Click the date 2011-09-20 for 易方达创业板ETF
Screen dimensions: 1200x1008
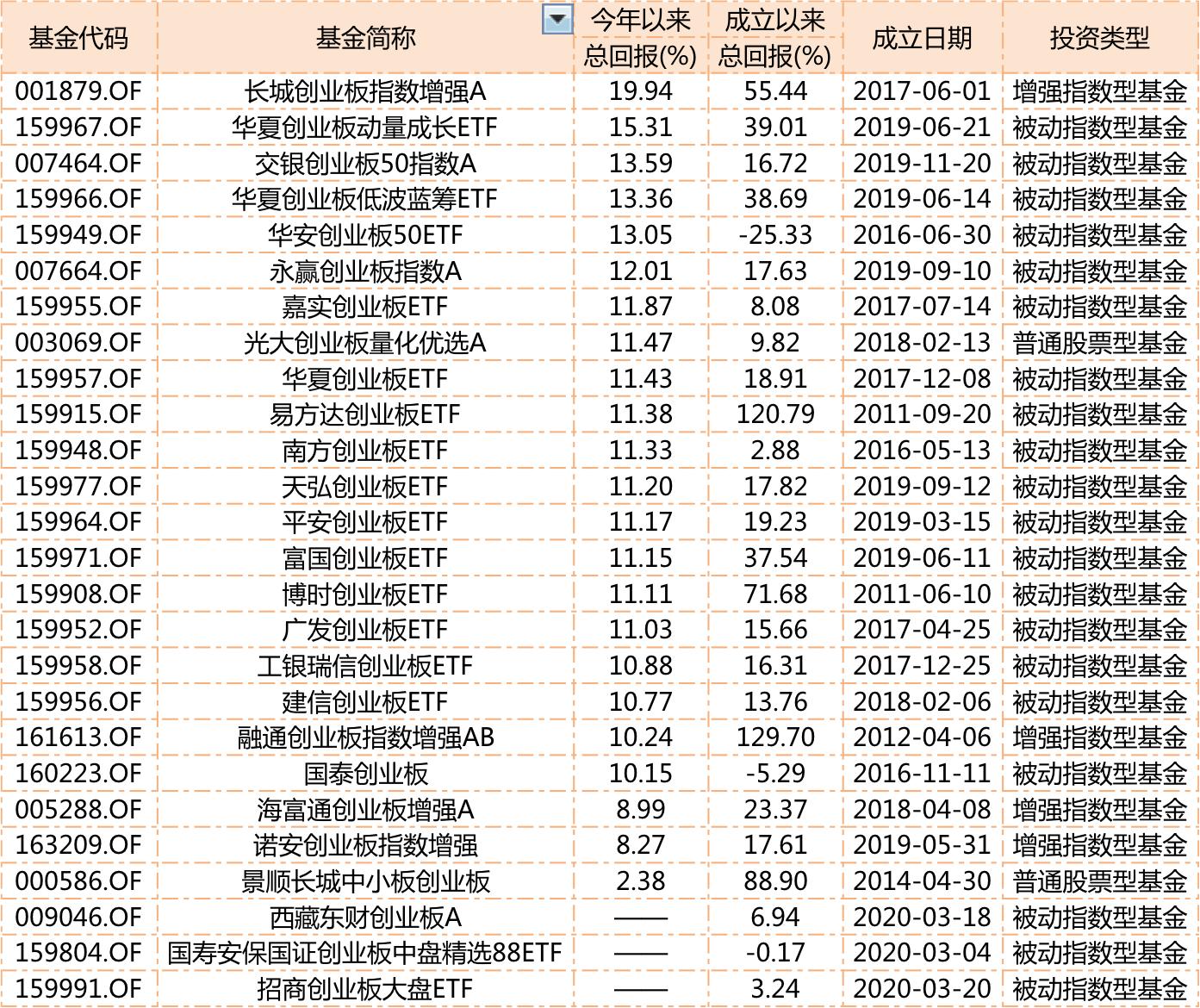(917, 413)
